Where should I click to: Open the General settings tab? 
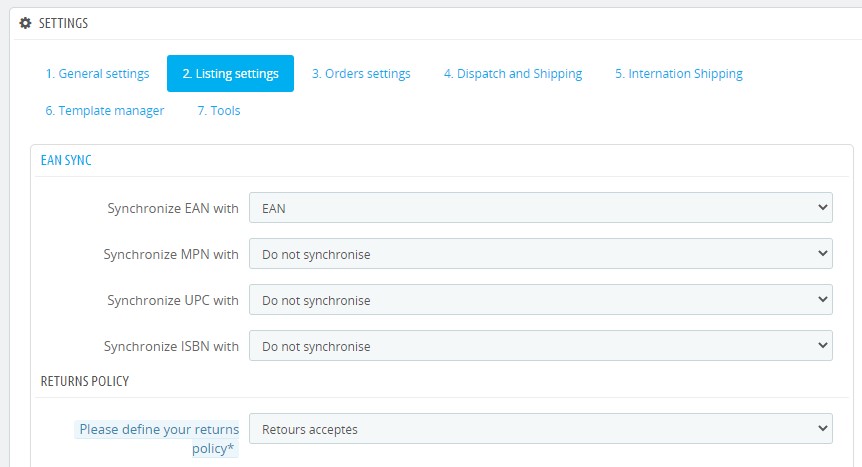coord(97,73)
